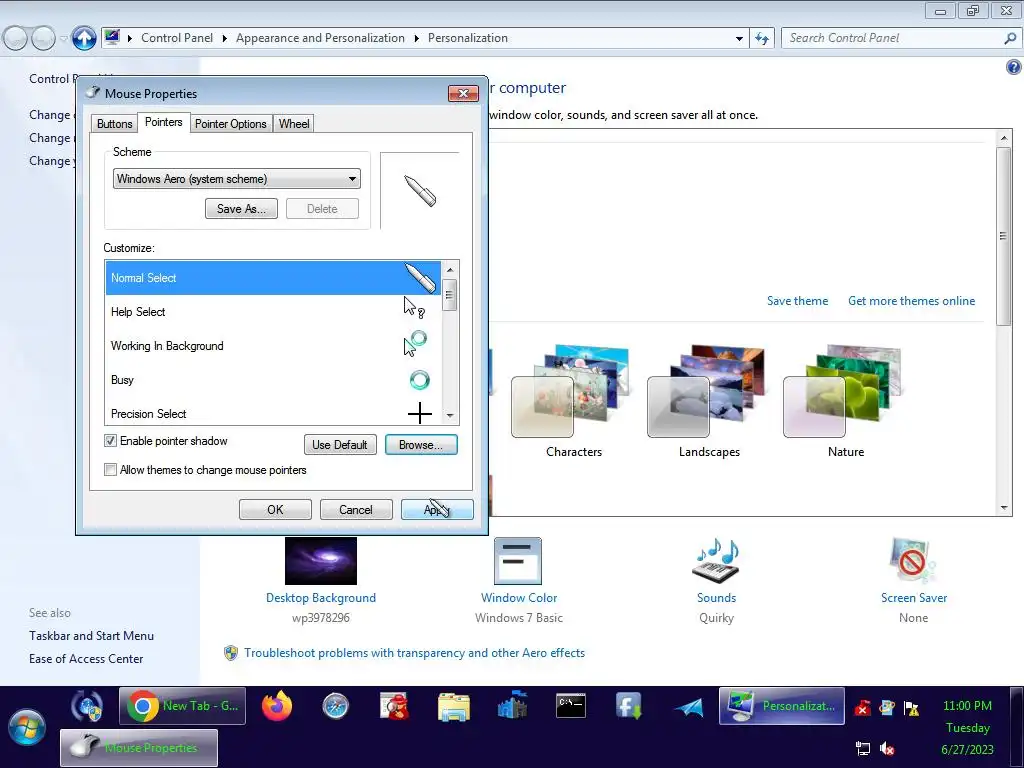Switch to the Wheel tab
Image resolution: width=1024 pixels, height=768 pixels.
pos(294,123)
